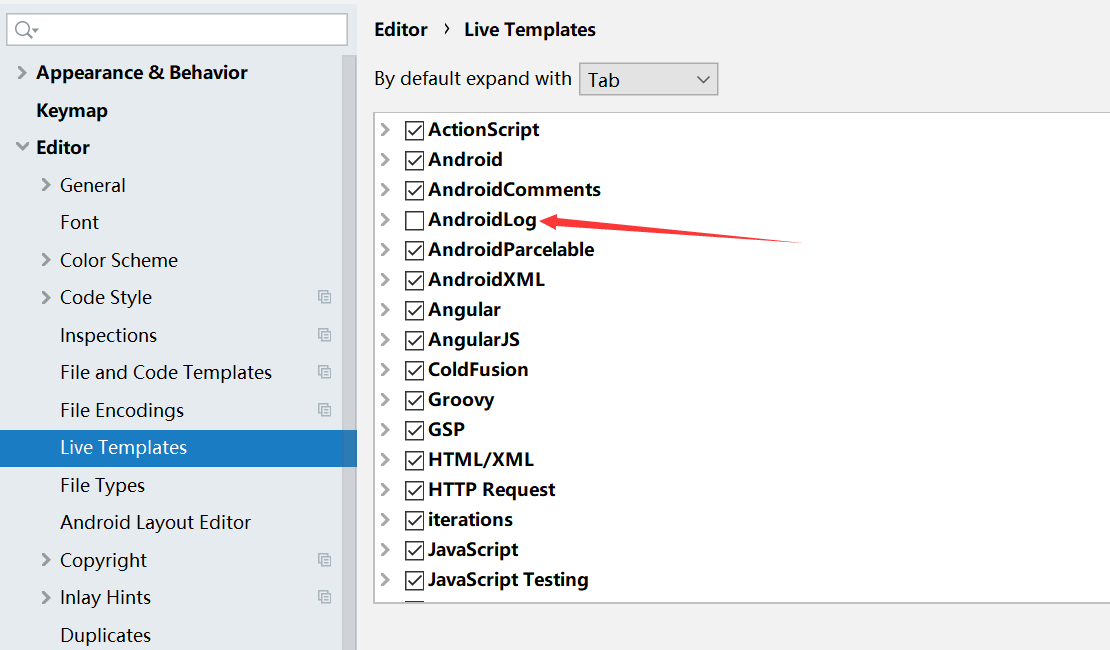Click the copy icon beside Inspections
The width and height of the screenshot is (1110, 650).
coord(324,335)
